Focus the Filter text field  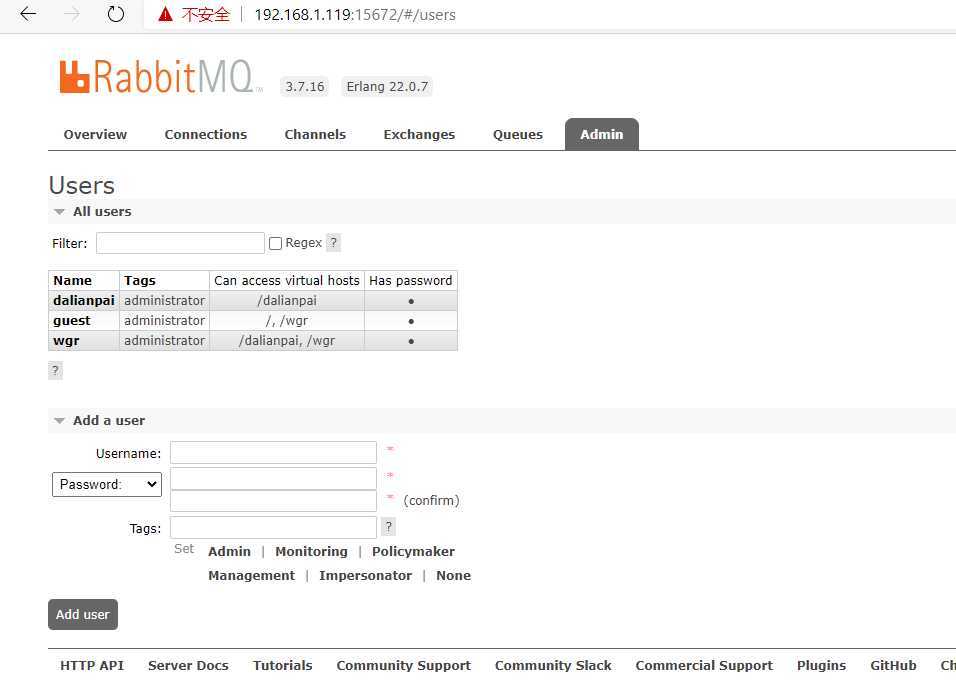(180, 243)
